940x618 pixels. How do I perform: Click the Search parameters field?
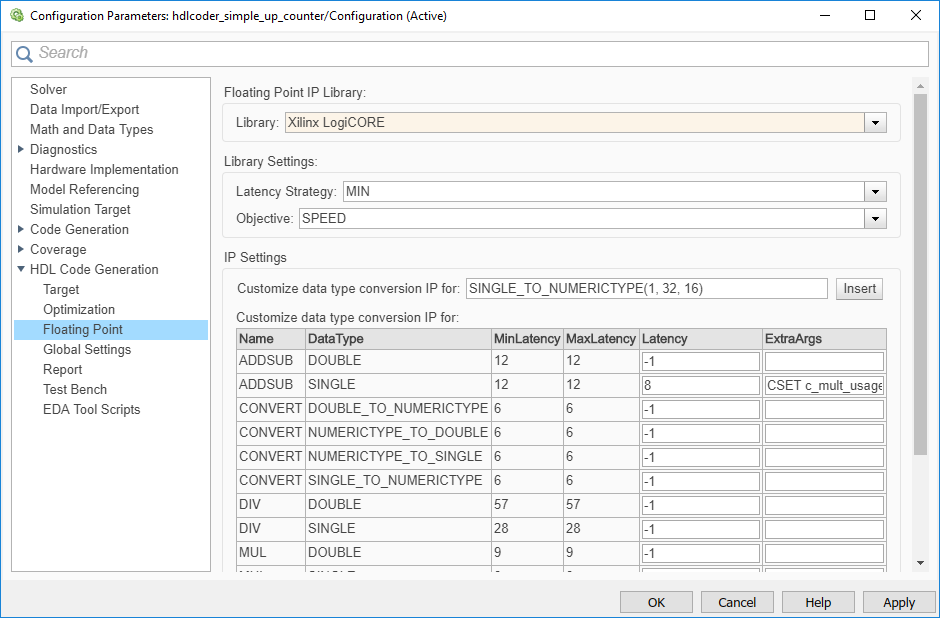pos(469,53)
